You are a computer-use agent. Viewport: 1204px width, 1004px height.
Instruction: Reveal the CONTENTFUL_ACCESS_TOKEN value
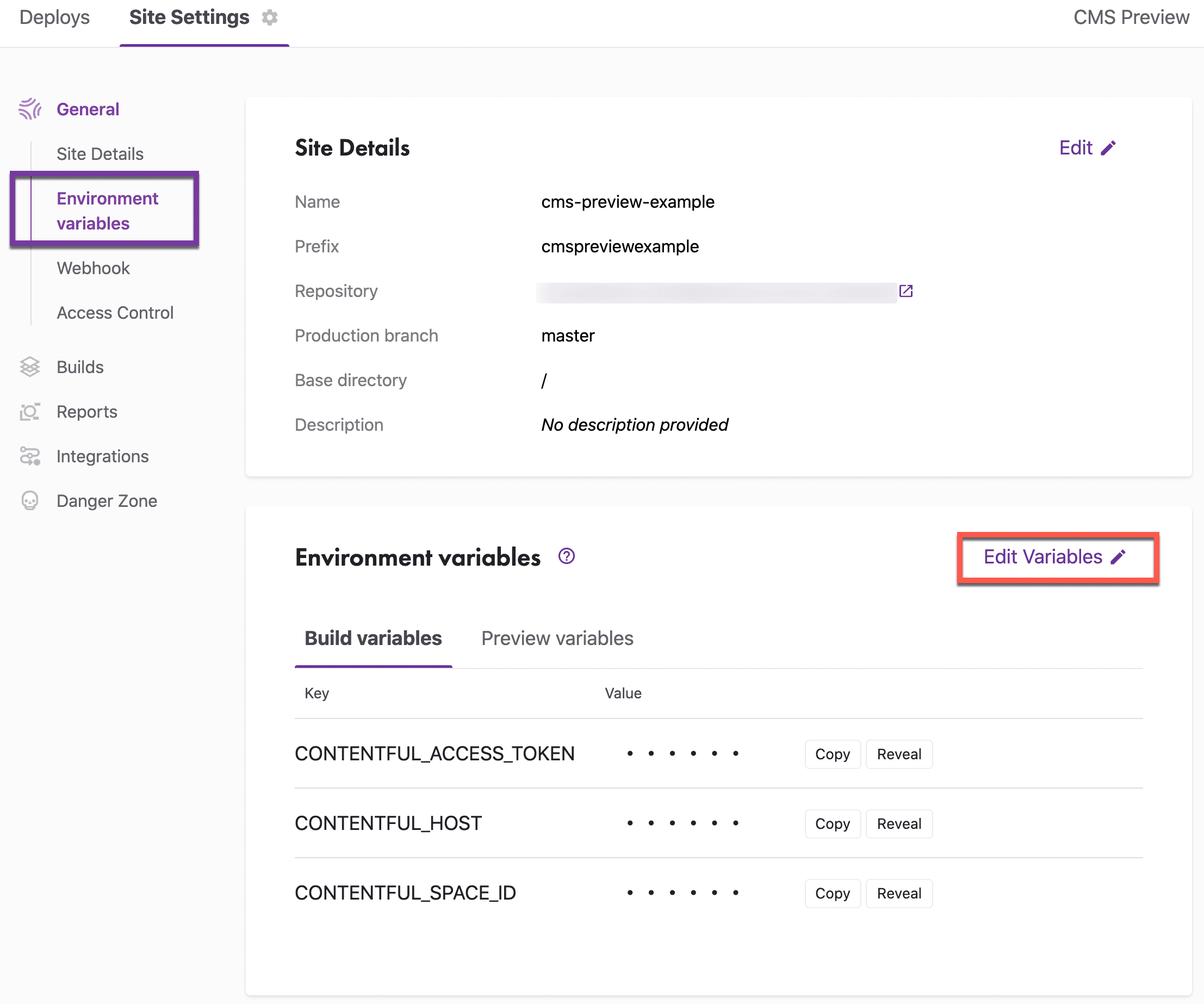pos(898,754)
